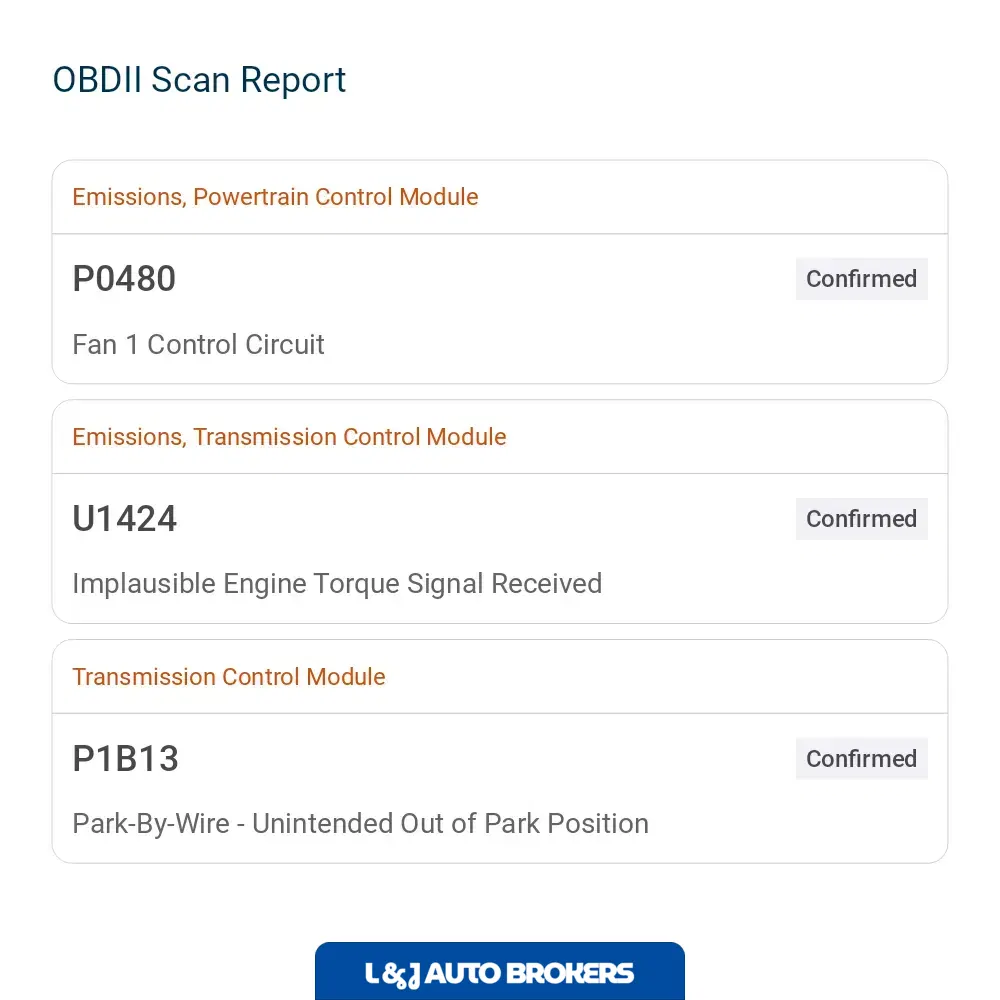Select Implausible Engine Torque Signal Received text

[337, 584]
